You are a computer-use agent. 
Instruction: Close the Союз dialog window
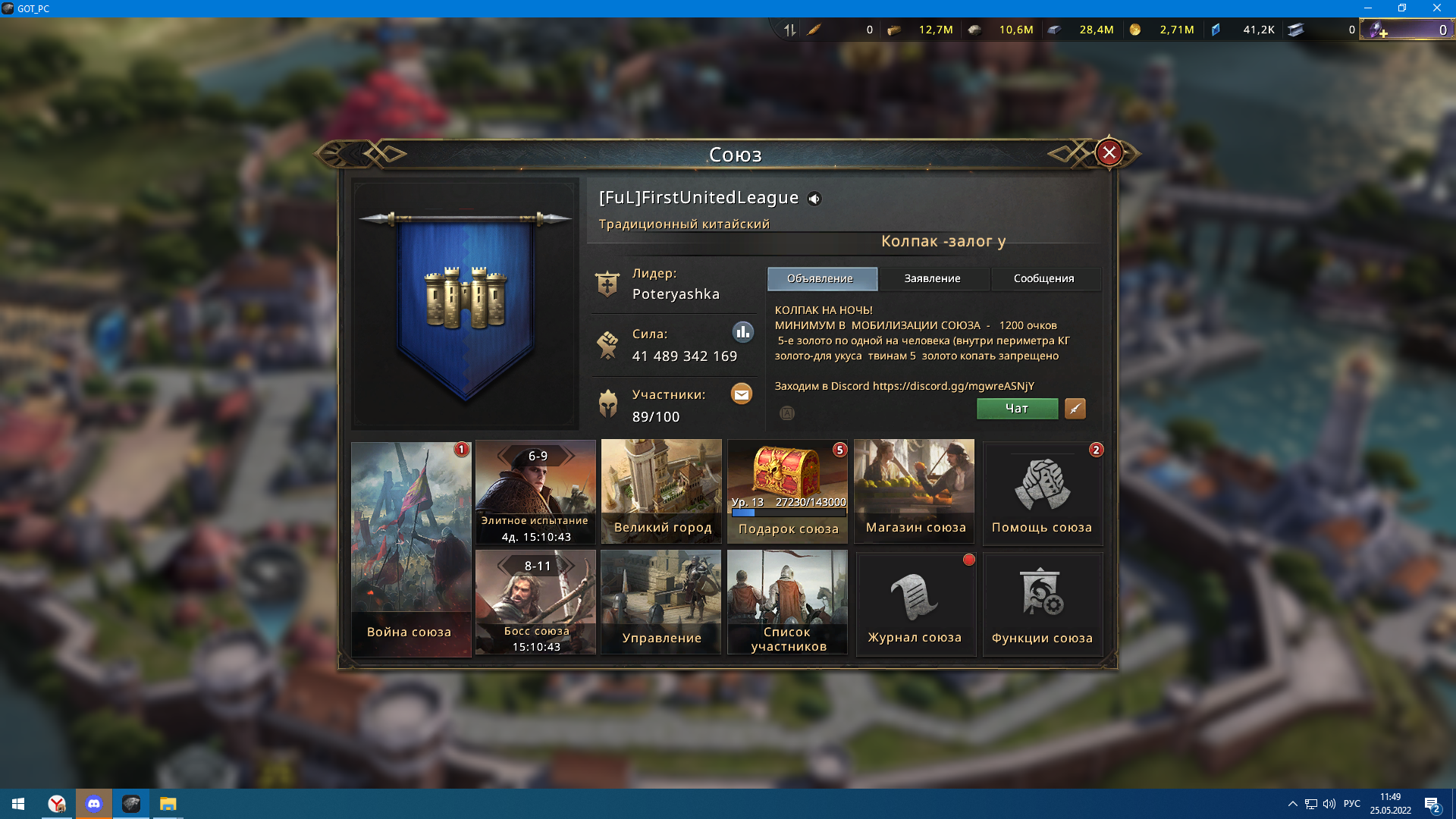tap(1109, 153)
